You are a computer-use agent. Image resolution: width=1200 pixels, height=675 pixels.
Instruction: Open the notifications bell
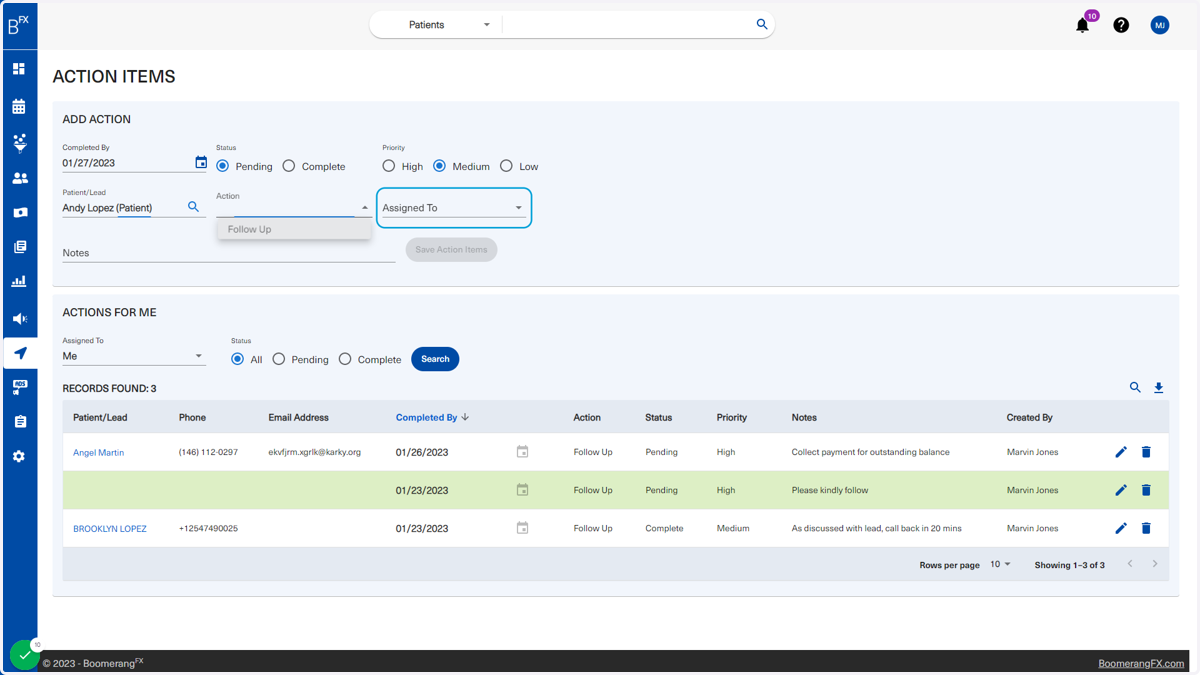coord(1082,25)
